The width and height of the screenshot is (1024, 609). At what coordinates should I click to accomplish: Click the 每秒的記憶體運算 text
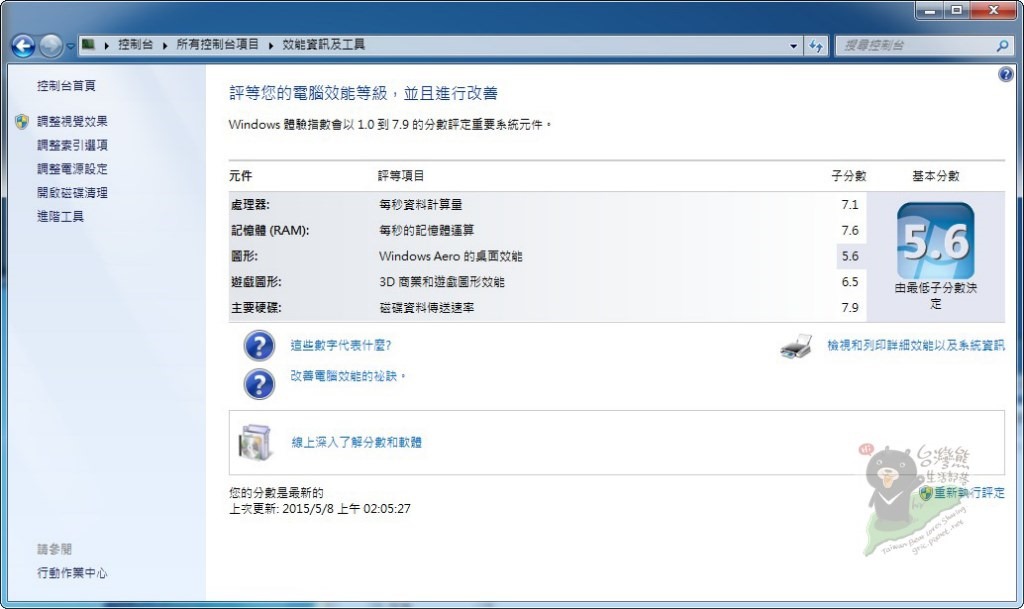(426, 230)
